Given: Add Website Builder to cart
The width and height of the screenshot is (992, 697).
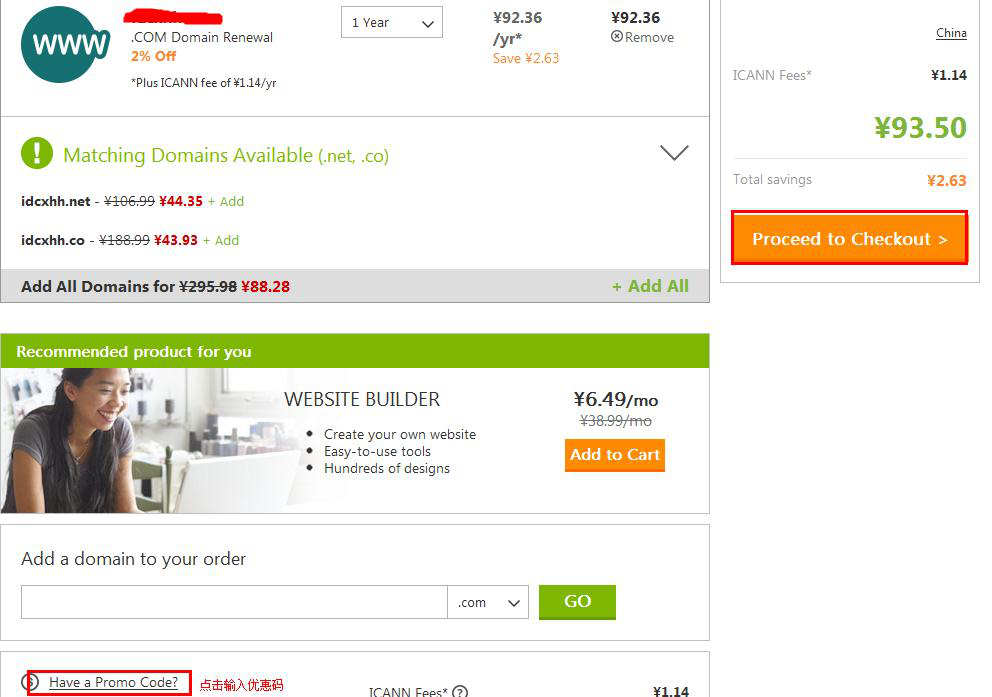Looking at the screenshot, I should coord(614,455).
